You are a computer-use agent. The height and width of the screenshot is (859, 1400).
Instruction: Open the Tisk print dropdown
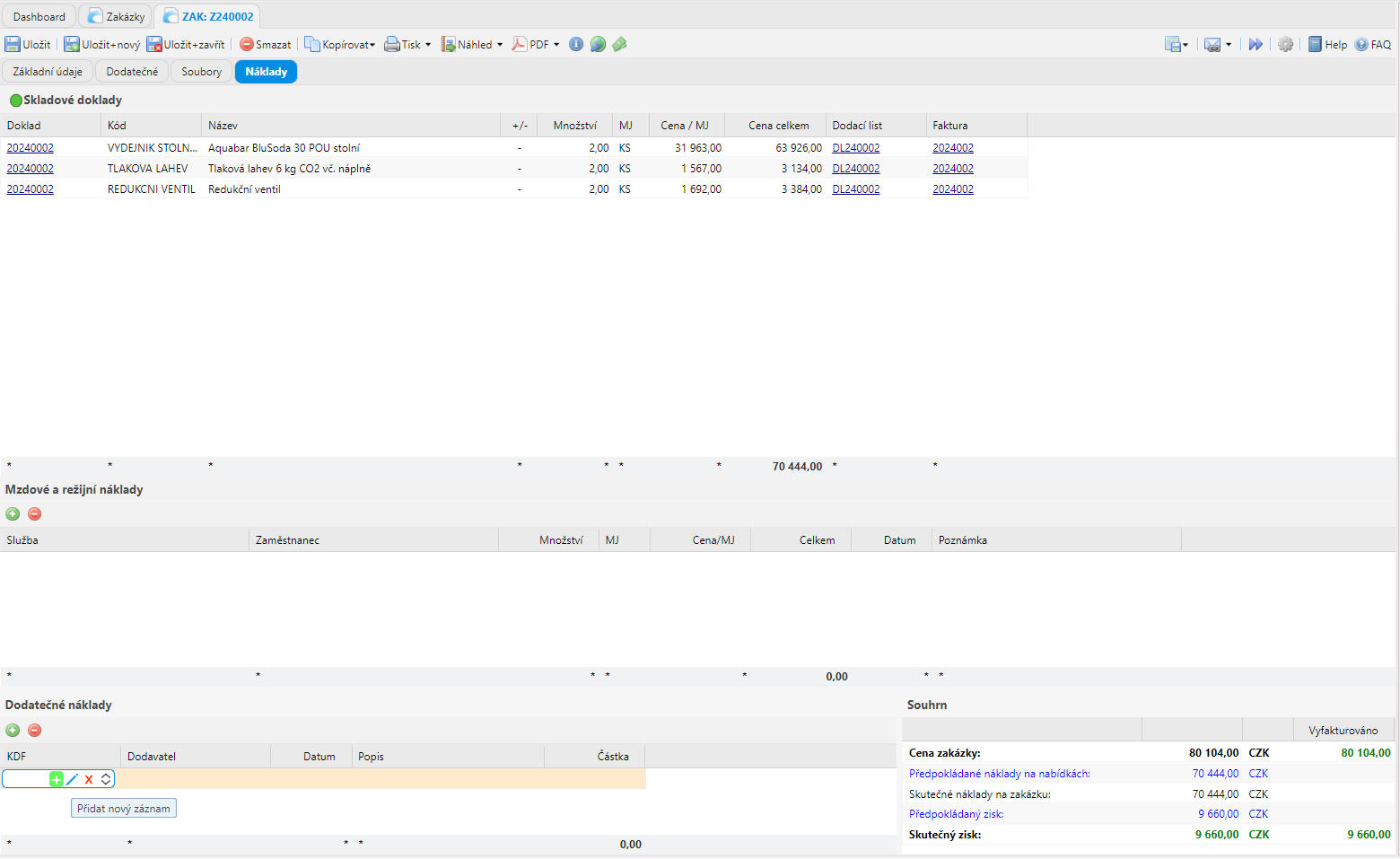(407, 44)
